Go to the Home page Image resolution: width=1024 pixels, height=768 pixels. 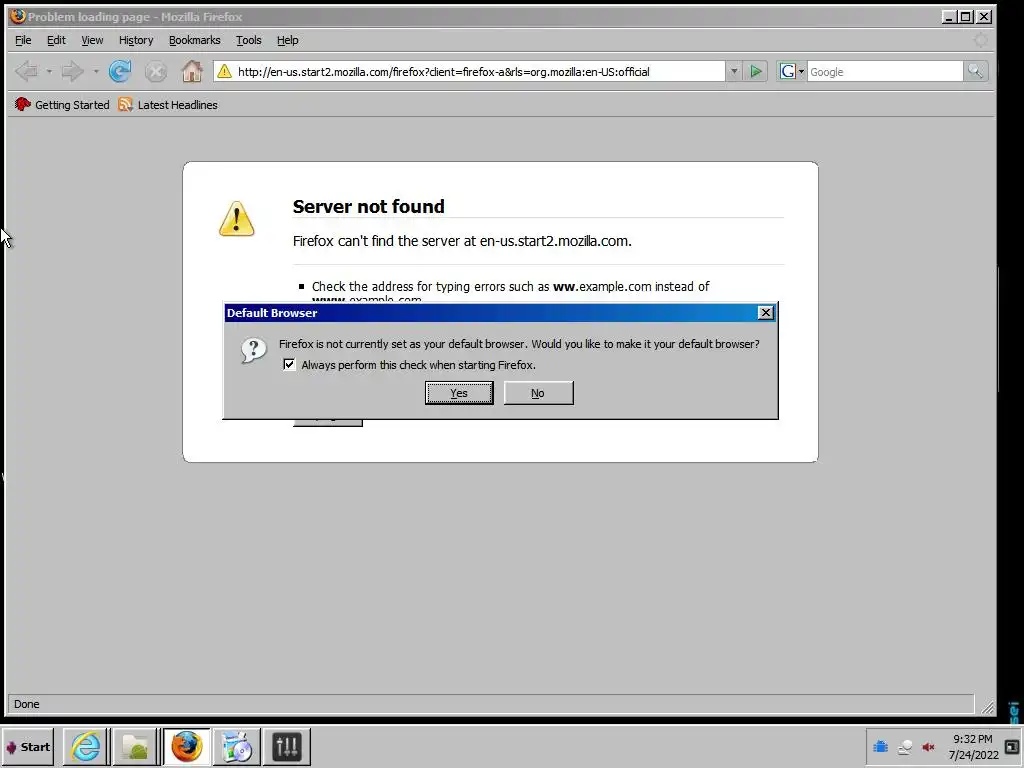click(191, 71)
